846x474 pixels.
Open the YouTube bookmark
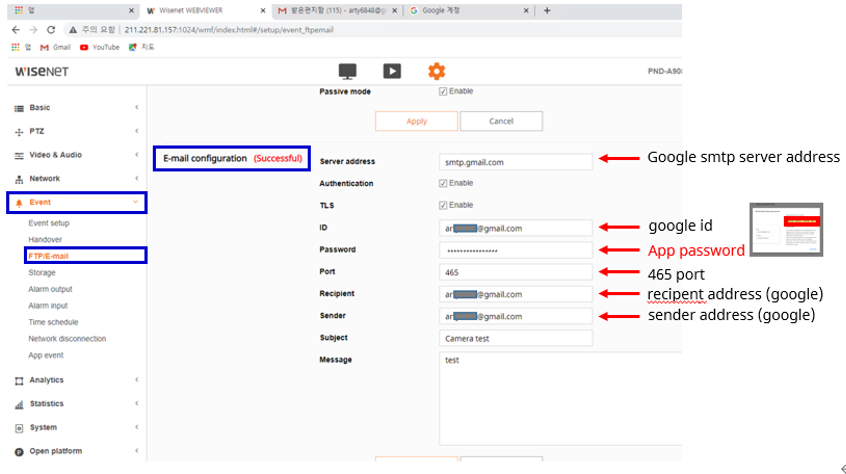(99, 47)
